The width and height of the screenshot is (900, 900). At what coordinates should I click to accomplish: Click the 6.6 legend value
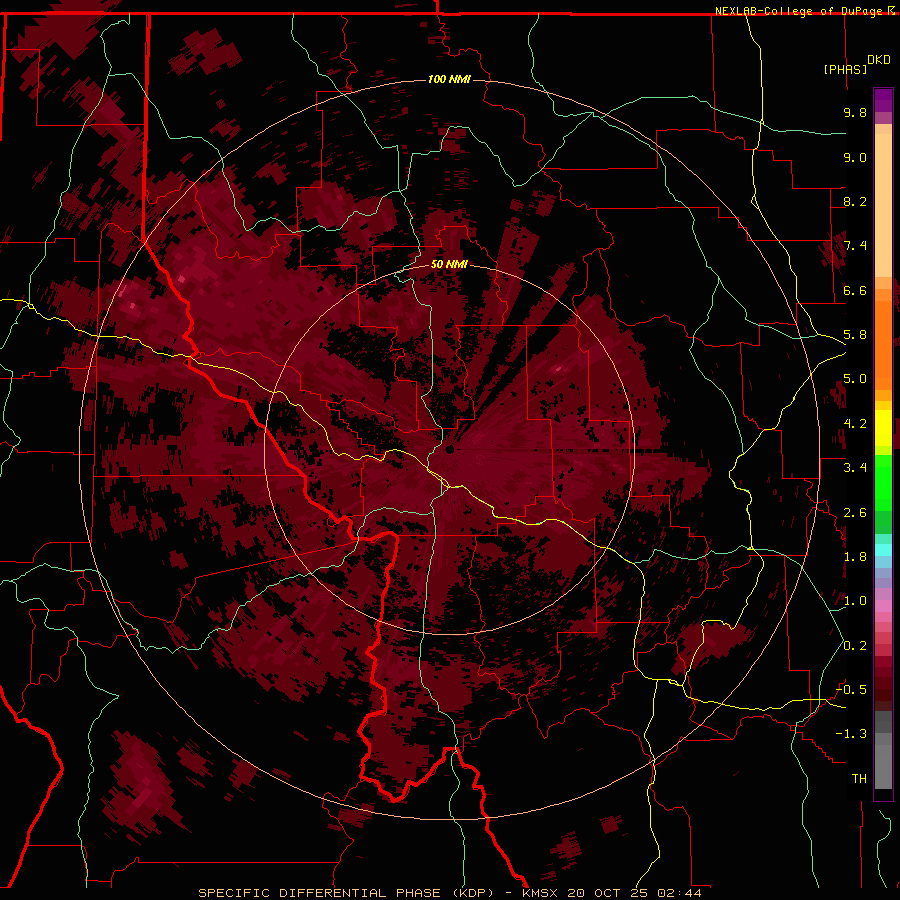point(855,290)
